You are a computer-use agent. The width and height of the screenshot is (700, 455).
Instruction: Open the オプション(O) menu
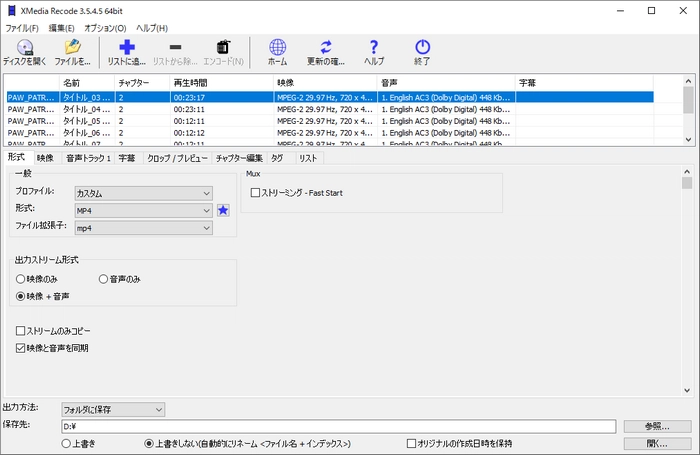click(105, 28)
